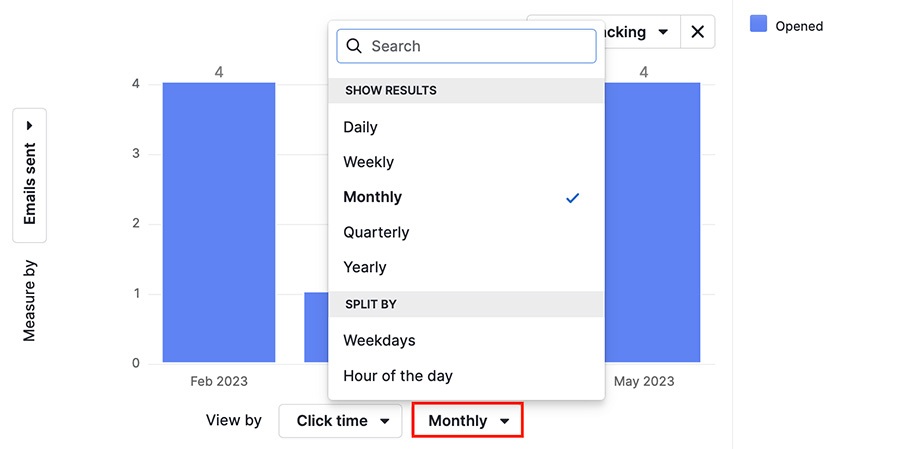Select the Yearly option
Viewport: 900px width, 449px height.
click(365, 267)
